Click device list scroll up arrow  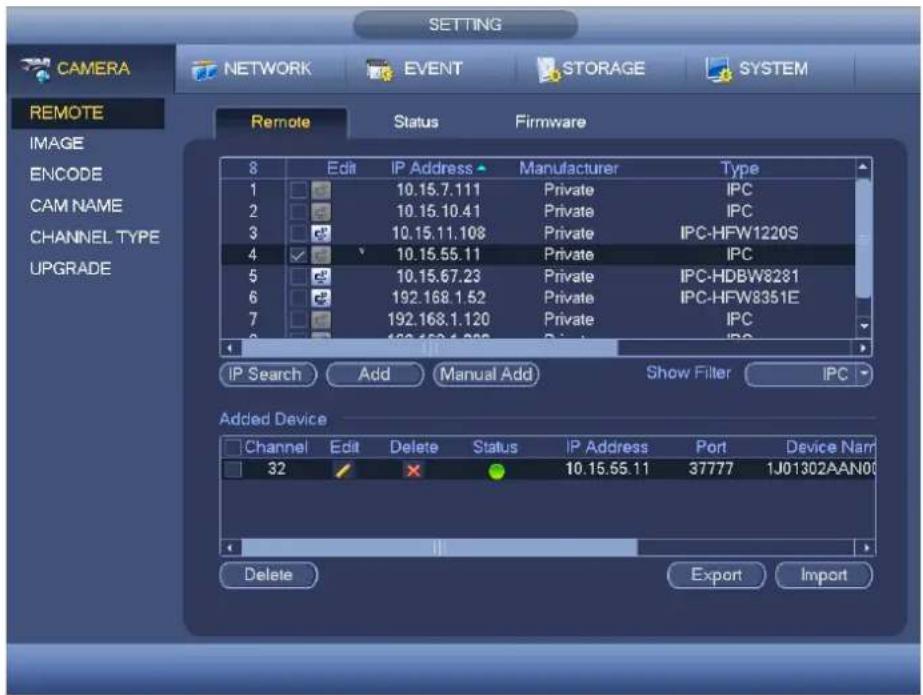click(x=863, y=168)
